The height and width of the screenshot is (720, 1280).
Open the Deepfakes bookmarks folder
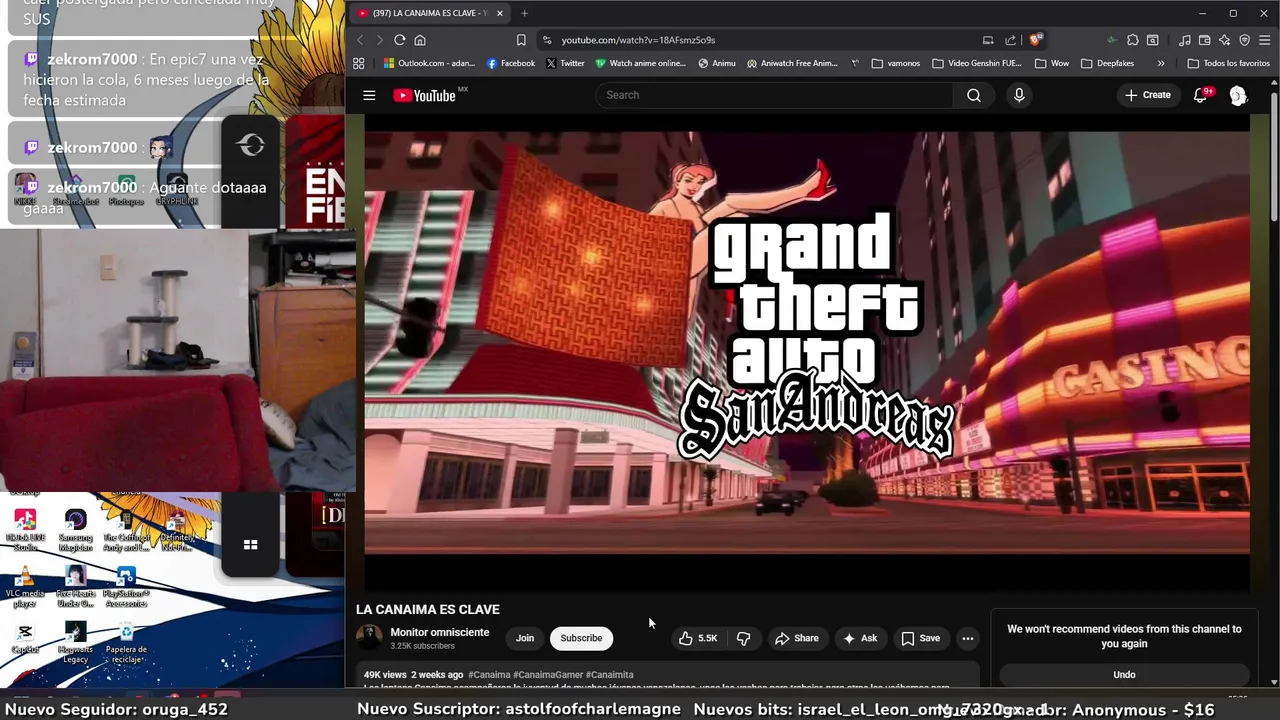coord(1107,63)
